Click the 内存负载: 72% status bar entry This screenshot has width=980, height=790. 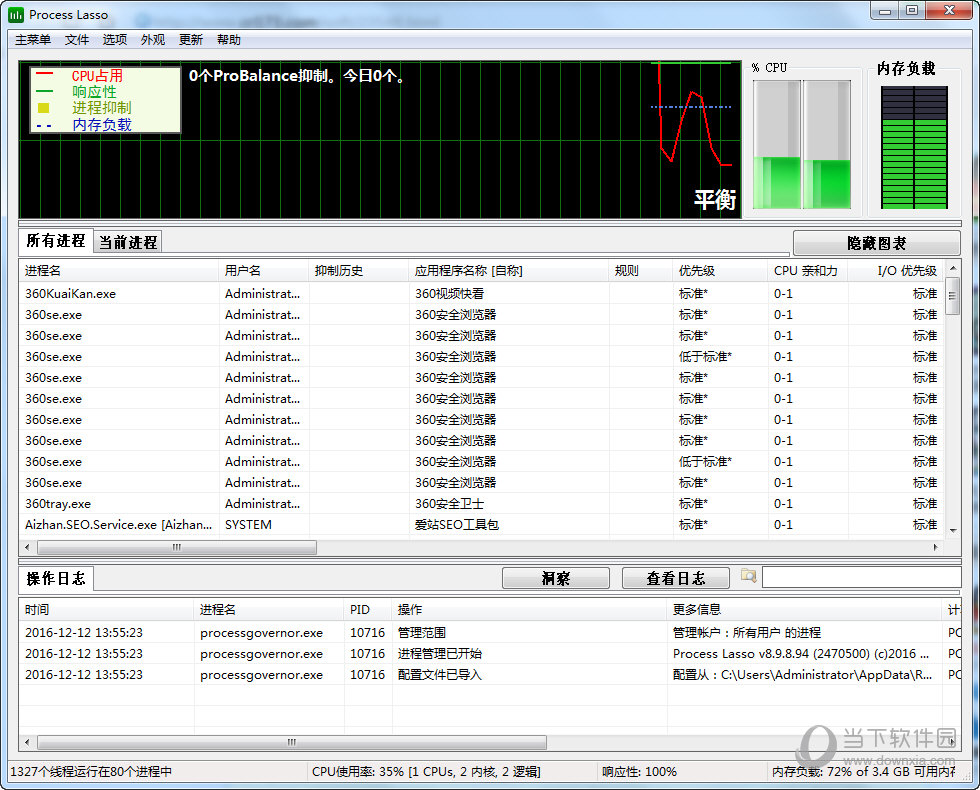(x=863, y=772)
